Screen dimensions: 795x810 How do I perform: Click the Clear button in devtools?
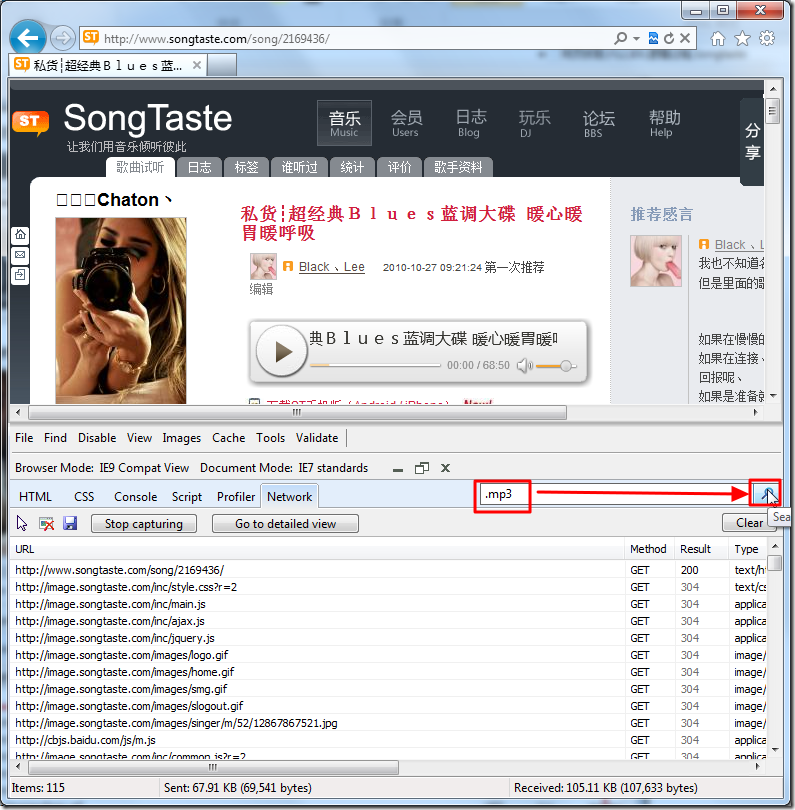(x=749, y=523)
